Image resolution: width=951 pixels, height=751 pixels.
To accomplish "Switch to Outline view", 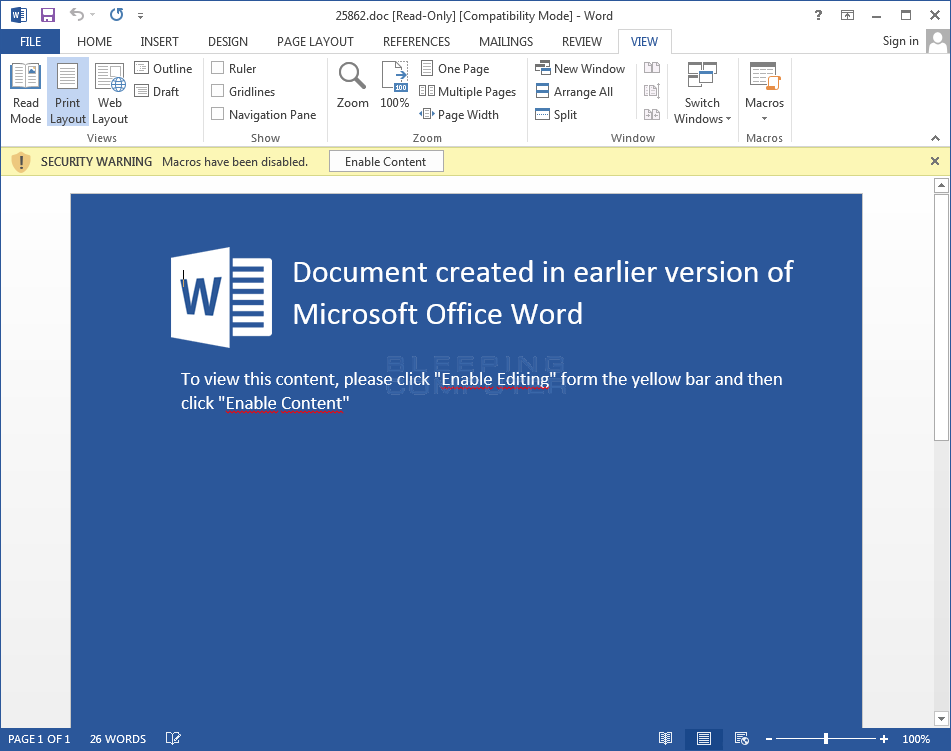I will (163, 69).
